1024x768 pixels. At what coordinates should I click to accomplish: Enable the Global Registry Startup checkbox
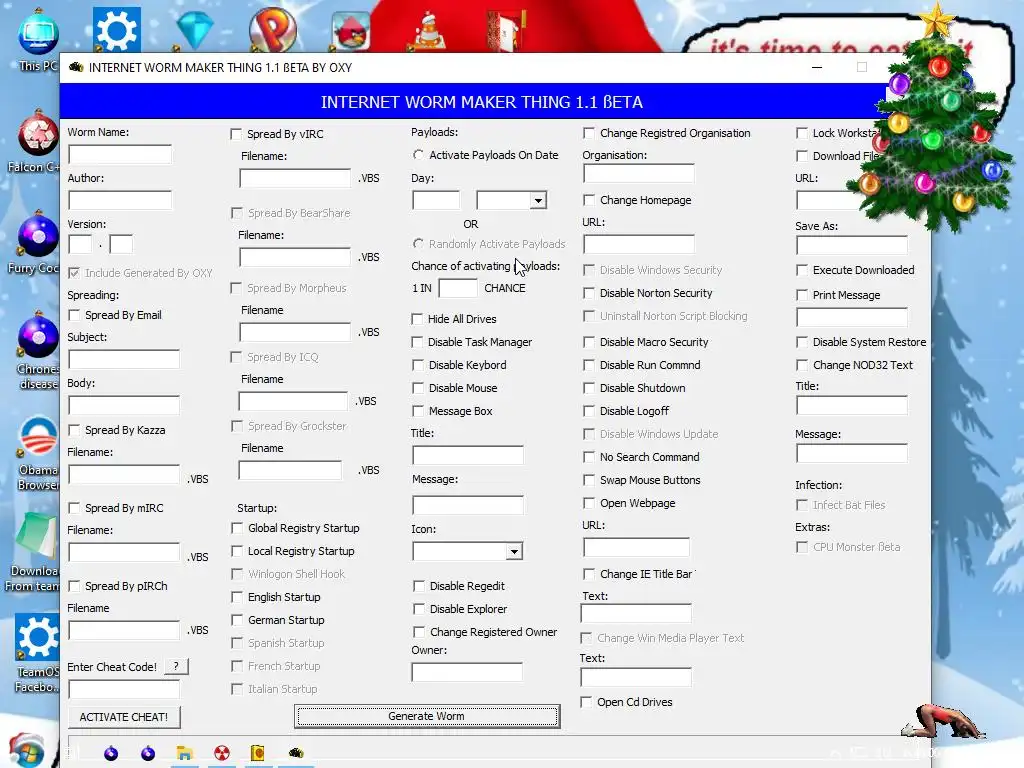pyautogui.click(x=237, y=528)
